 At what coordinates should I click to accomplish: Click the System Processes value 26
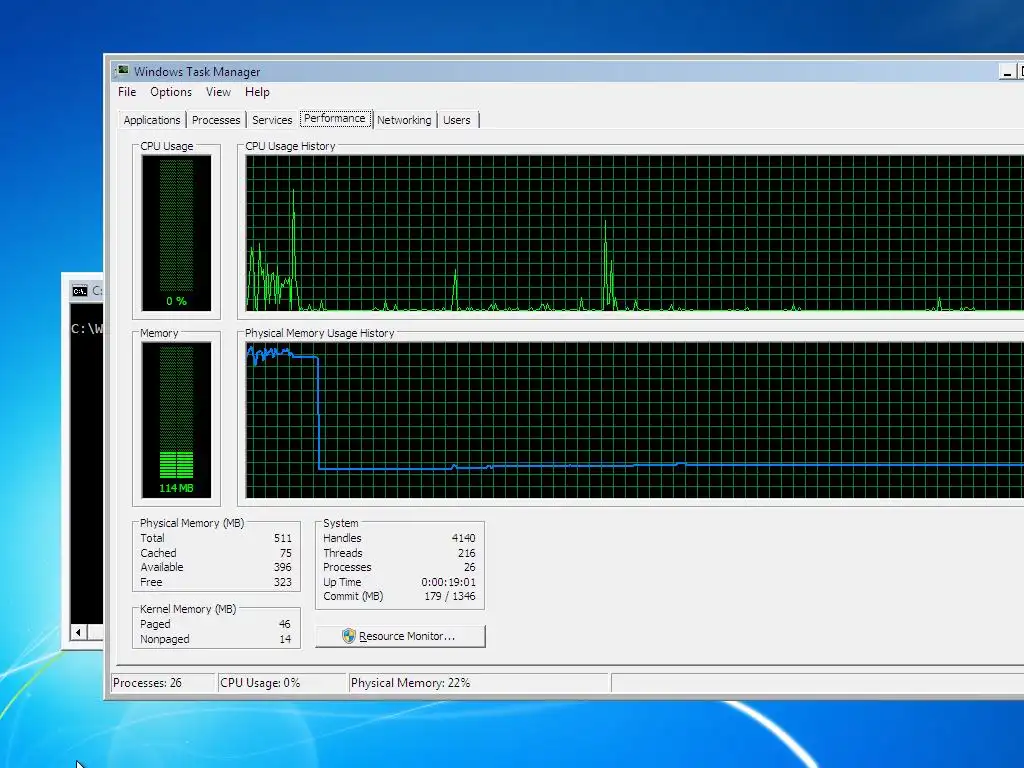[x=470, y=568]
